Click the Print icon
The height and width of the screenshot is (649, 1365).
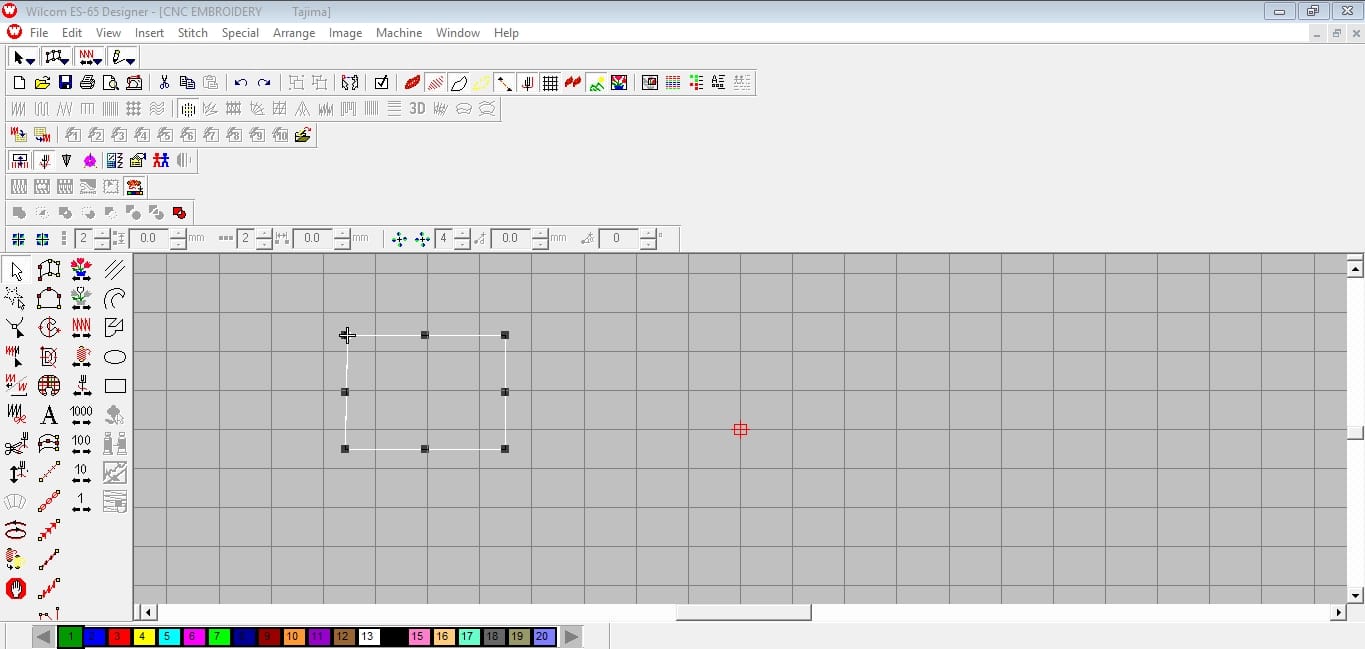(x=87, y=83)
